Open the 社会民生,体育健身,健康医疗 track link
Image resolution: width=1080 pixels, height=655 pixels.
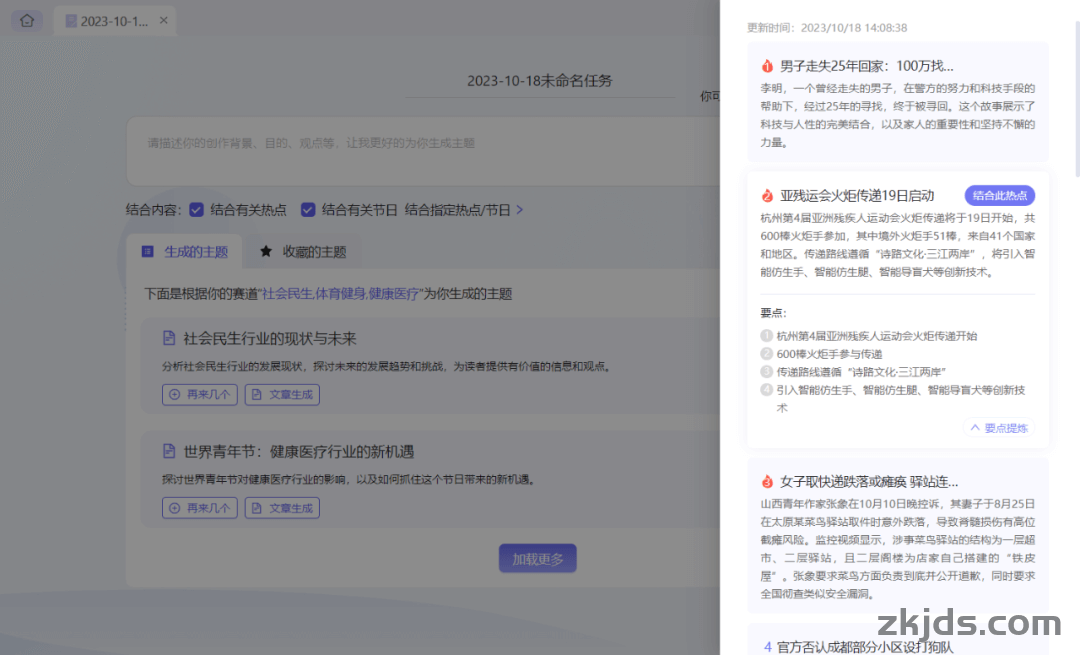(x=340, y=294)
